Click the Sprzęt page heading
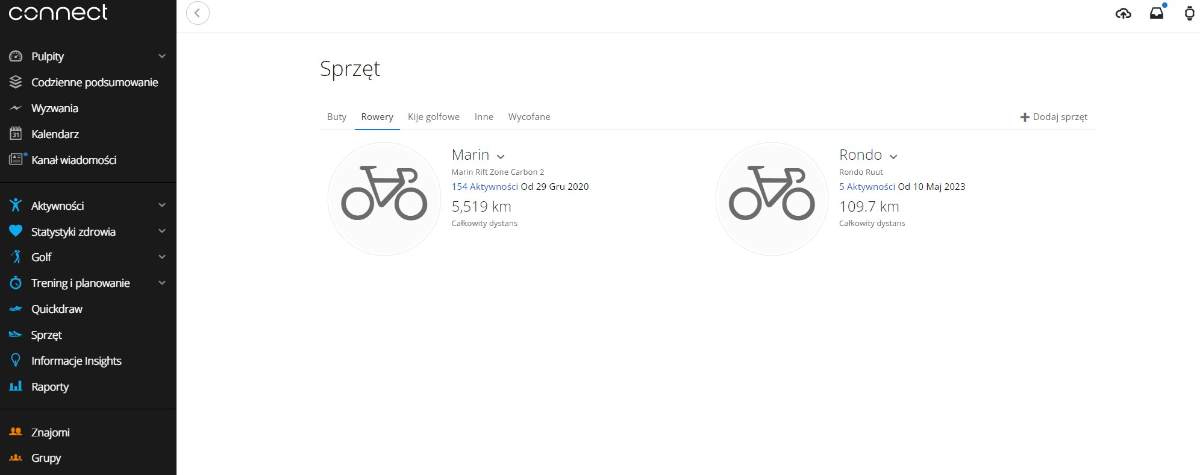Screen dimensions: 1200x475 point(350,70)
